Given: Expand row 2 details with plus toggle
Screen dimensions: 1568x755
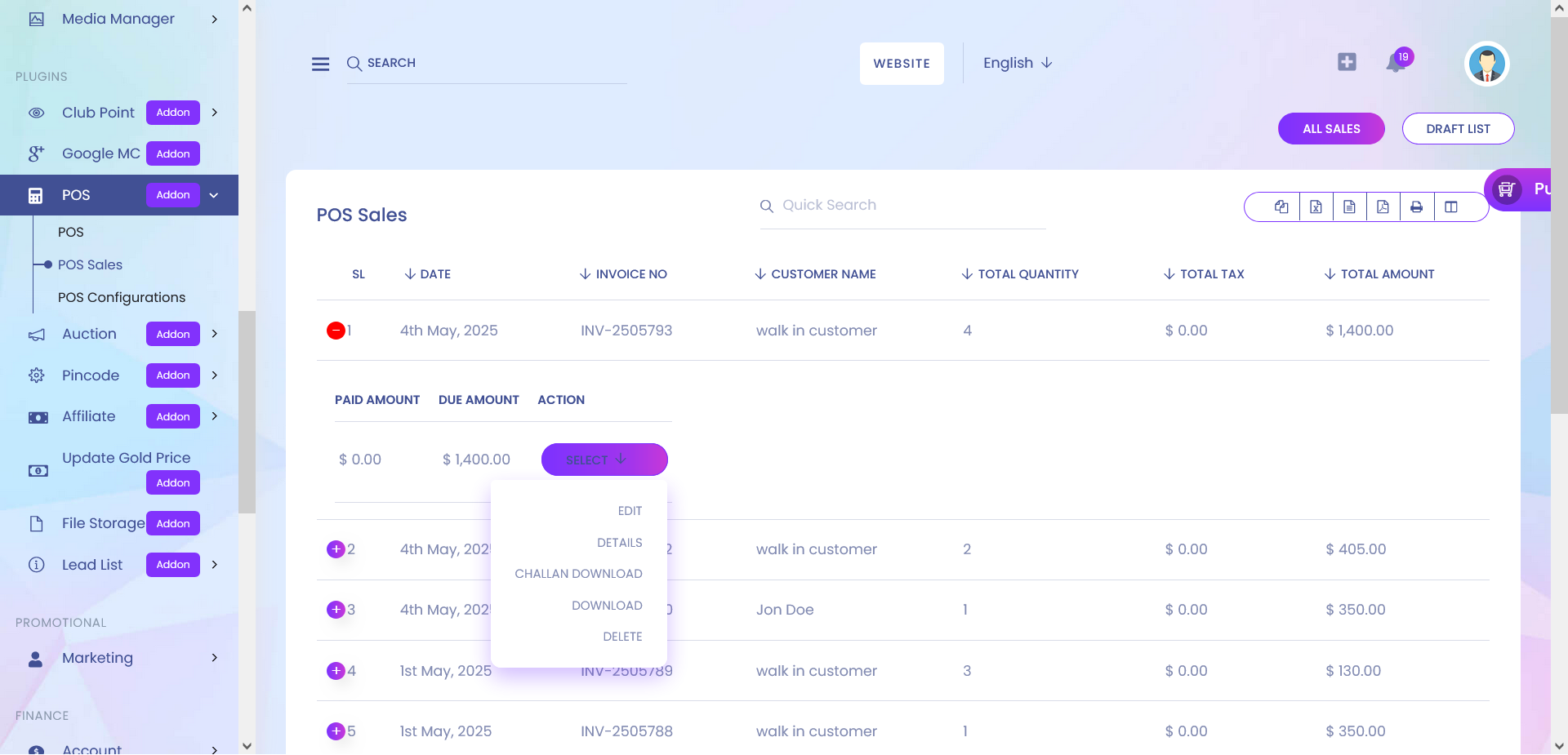Looking at the screenshot, I should [336, 549].
